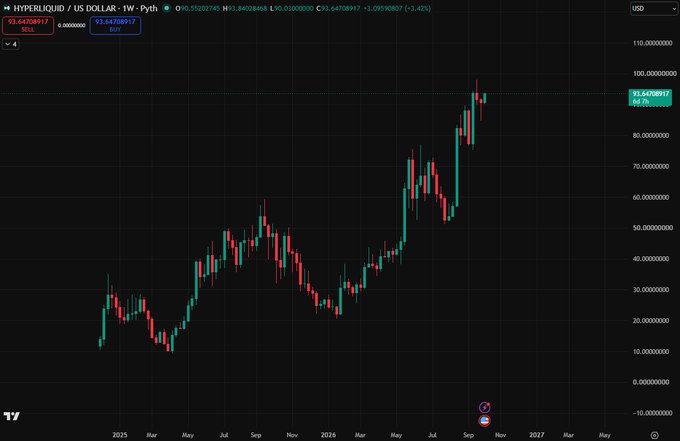The width and height of the screenshot is (680, 441).
Task: Click the TradingView logo
Action: (x=12, y=416)
